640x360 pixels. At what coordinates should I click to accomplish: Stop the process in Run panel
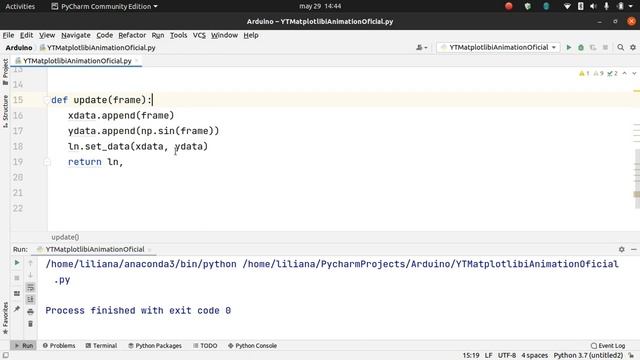tap(17, 278)
